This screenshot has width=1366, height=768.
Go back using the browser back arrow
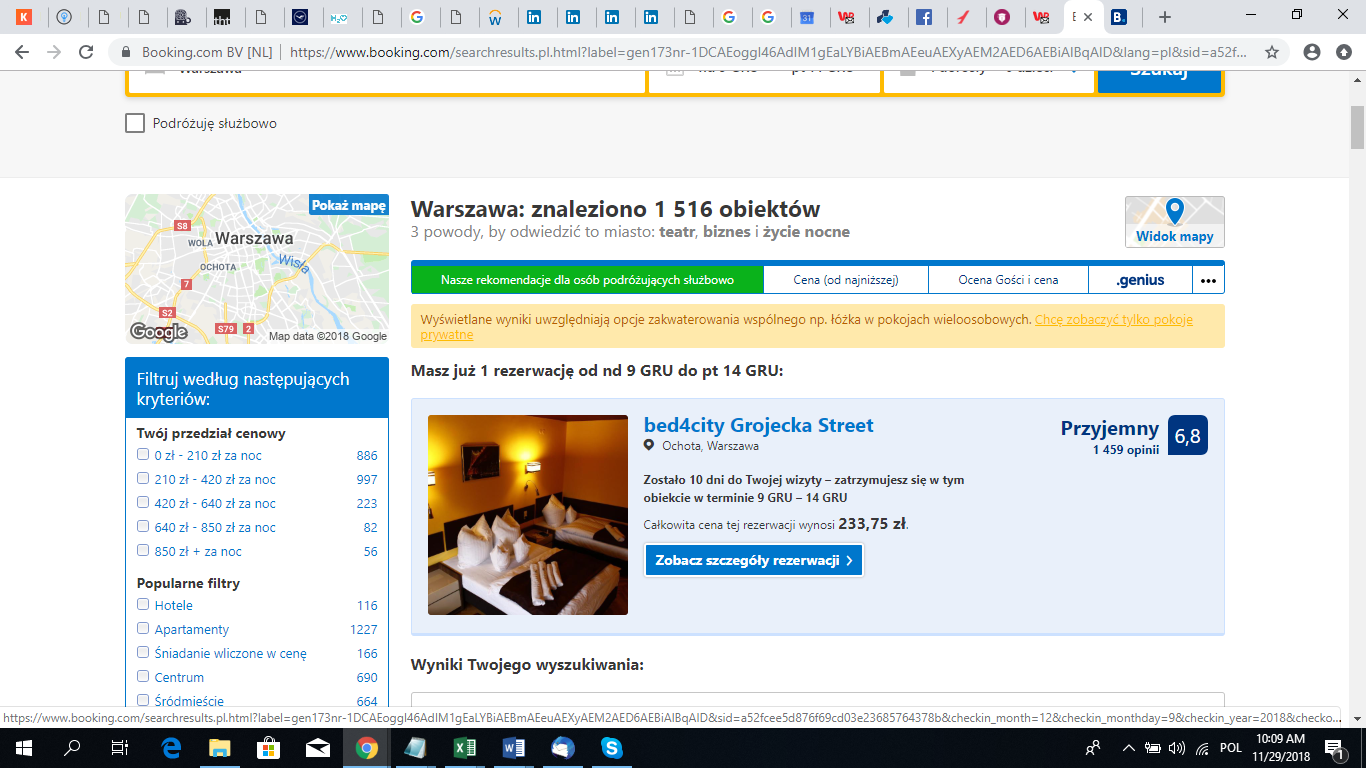point(22,52)
